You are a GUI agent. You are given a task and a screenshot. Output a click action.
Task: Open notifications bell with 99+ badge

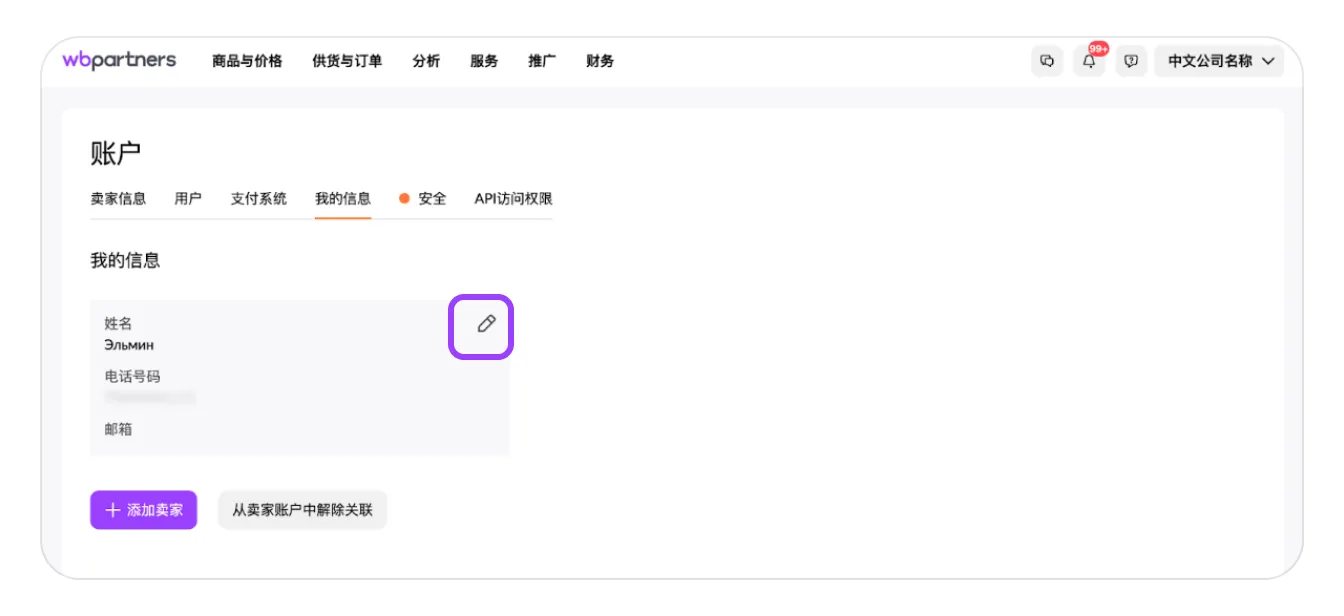(1089, 61)
